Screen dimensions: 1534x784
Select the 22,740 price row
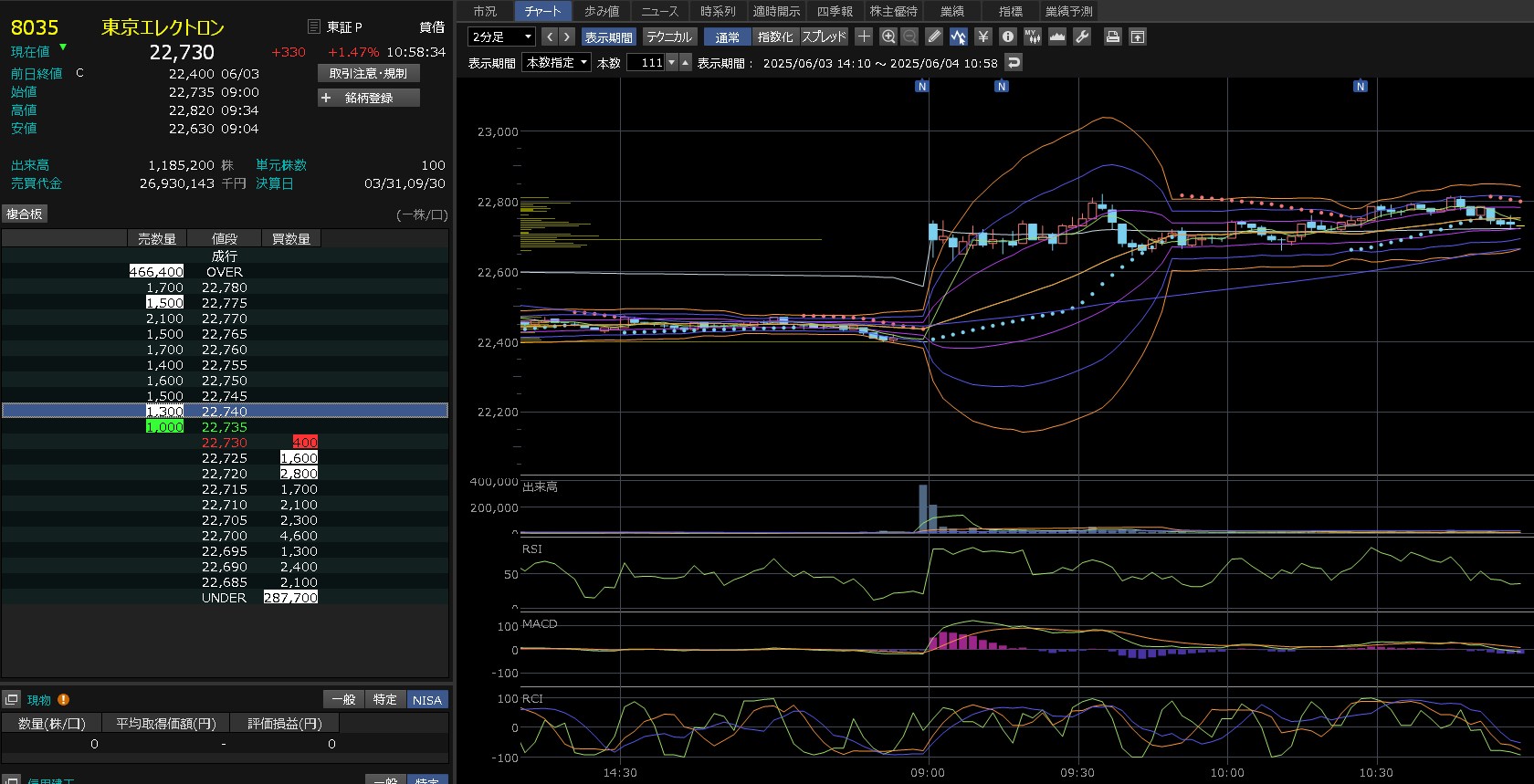click(225, 411)
